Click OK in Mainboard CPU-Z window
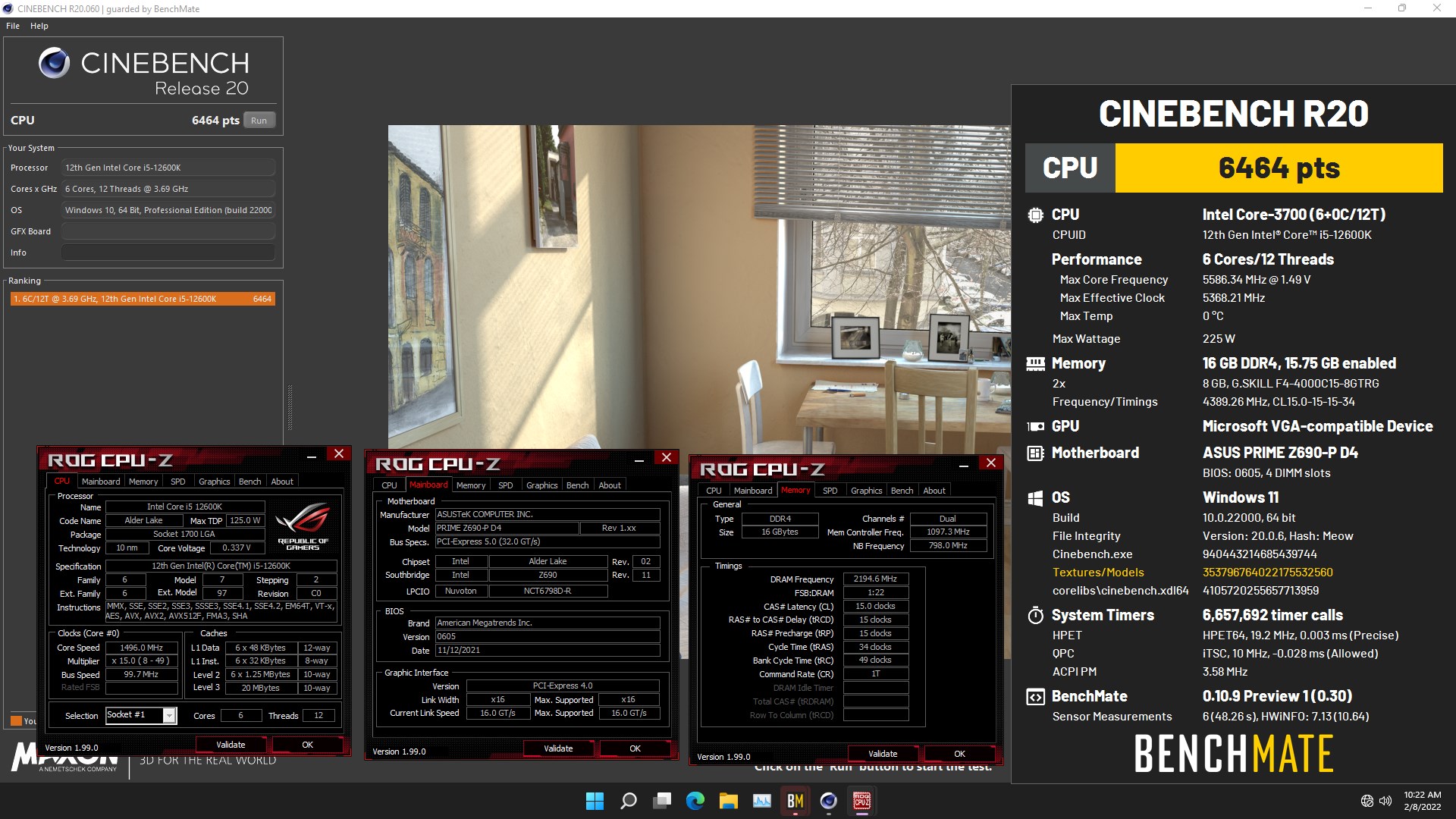Viewport: 1456px width, 819px height. point(635,748)
